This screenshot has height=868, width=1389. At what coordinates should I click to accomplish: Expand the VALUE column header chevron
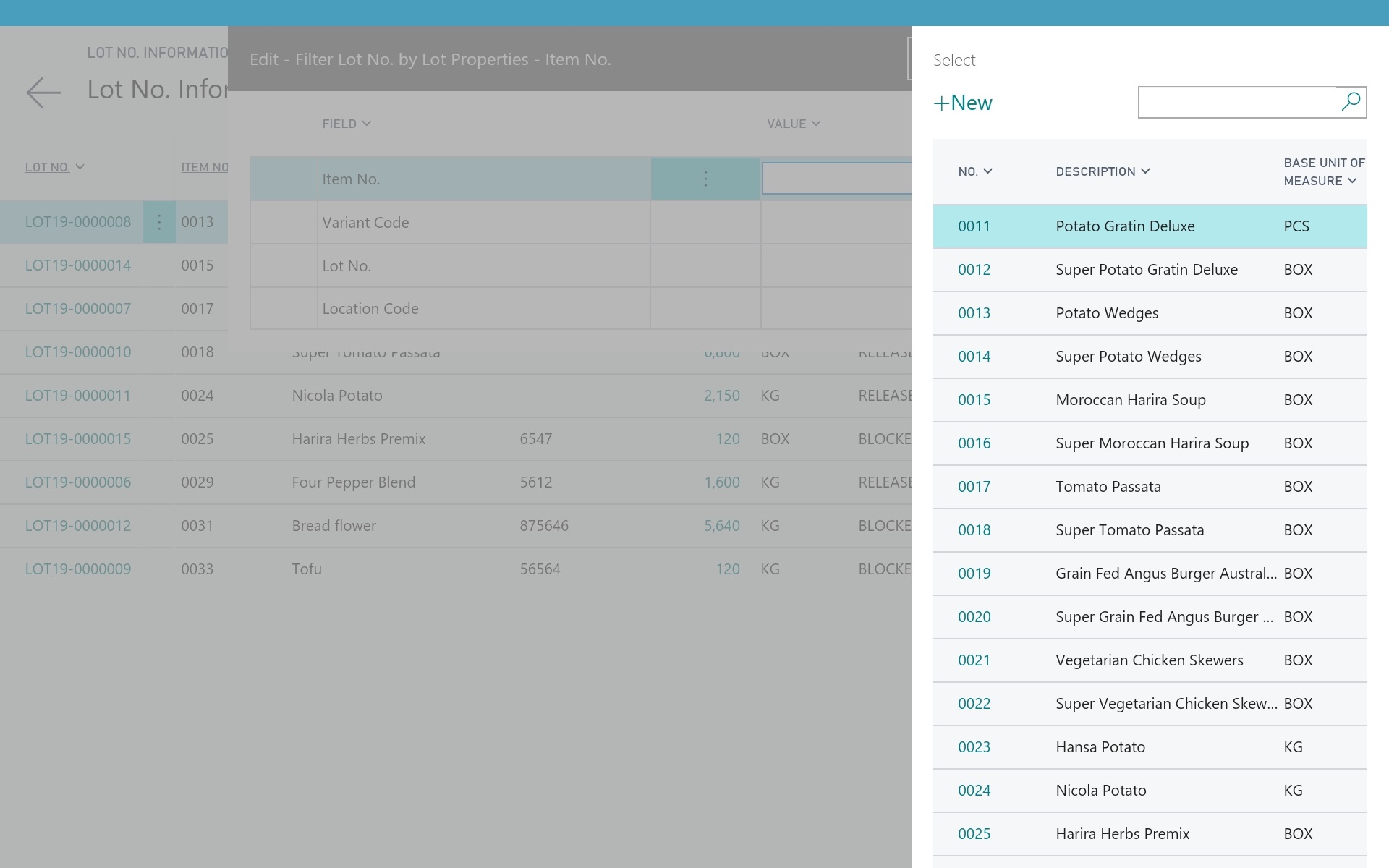(x=816, y=124)
